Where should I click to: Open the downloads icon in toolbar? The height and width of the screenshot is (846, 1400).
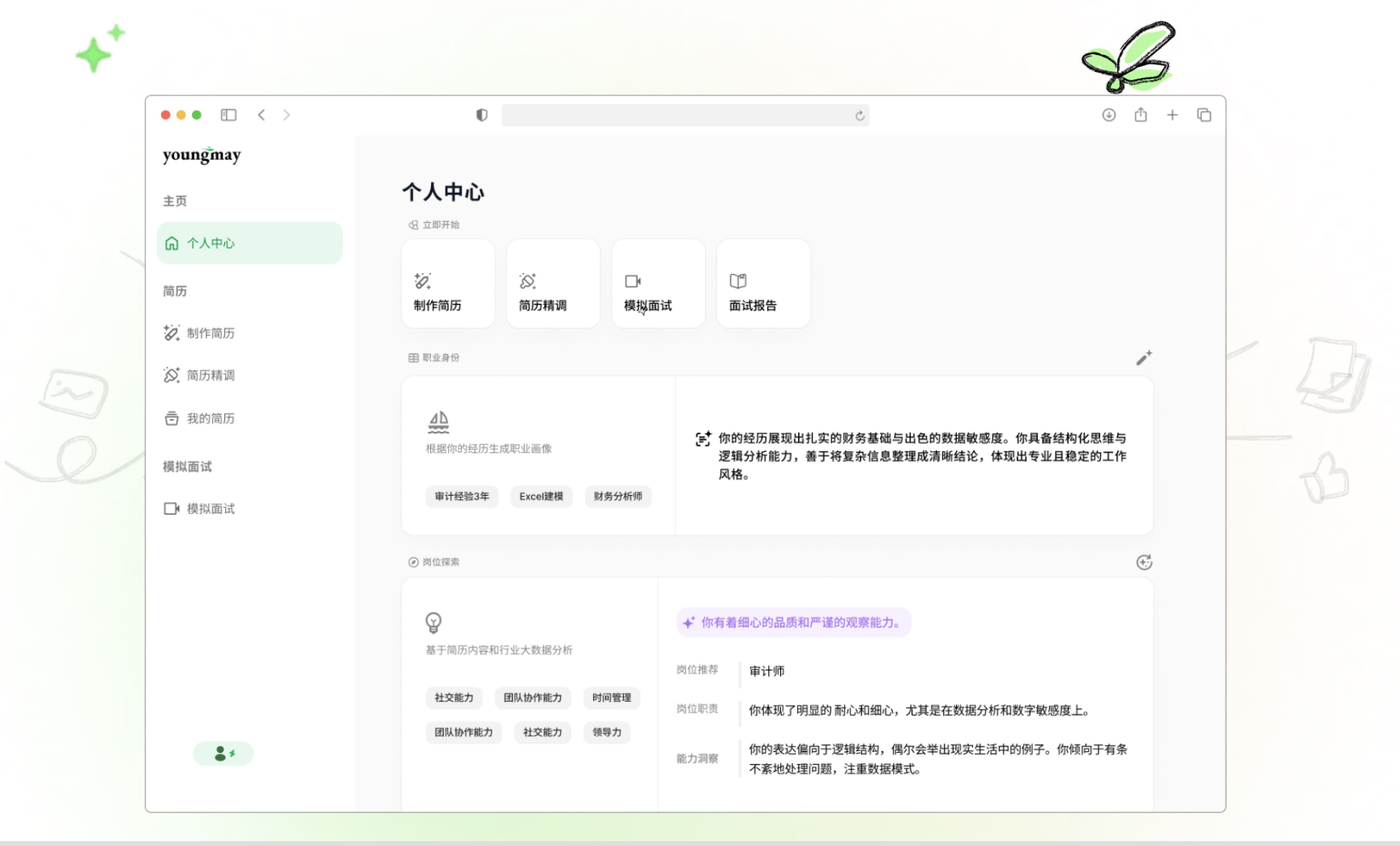click(1108, 115)
